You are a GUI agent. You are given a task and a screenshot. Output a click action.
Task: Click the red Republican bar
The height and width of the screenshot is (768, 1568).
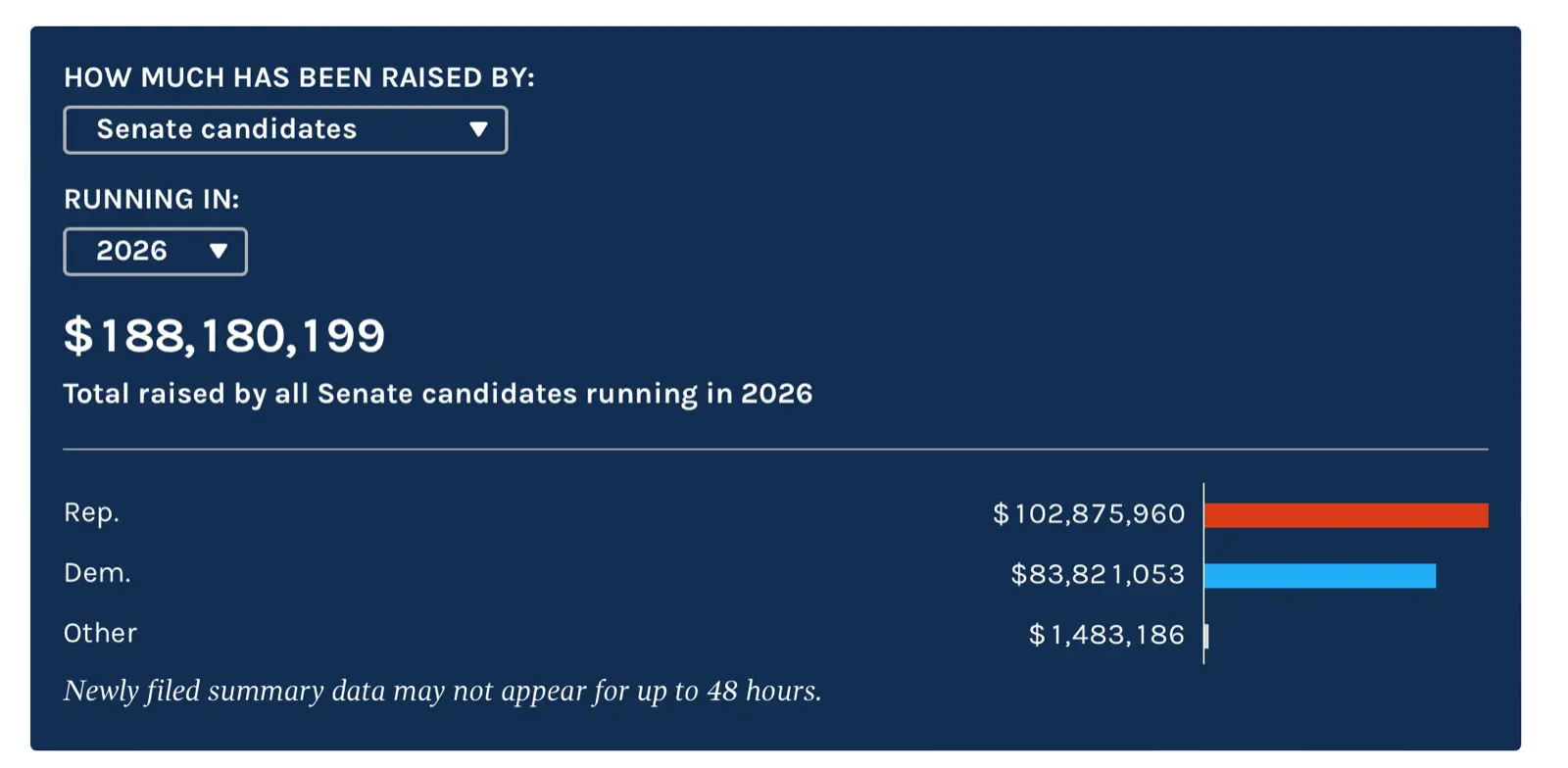[x=1346, y=515]
